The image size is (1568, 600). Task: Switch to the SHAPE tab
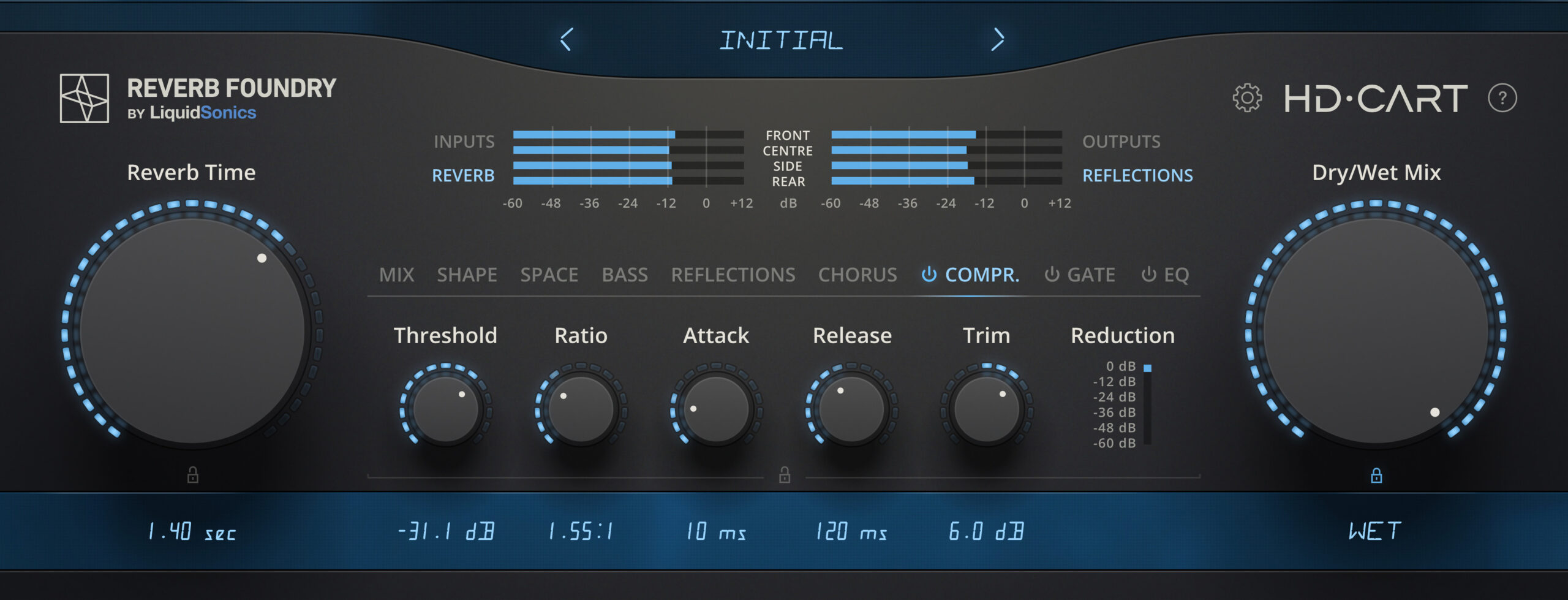pos(467,275)
